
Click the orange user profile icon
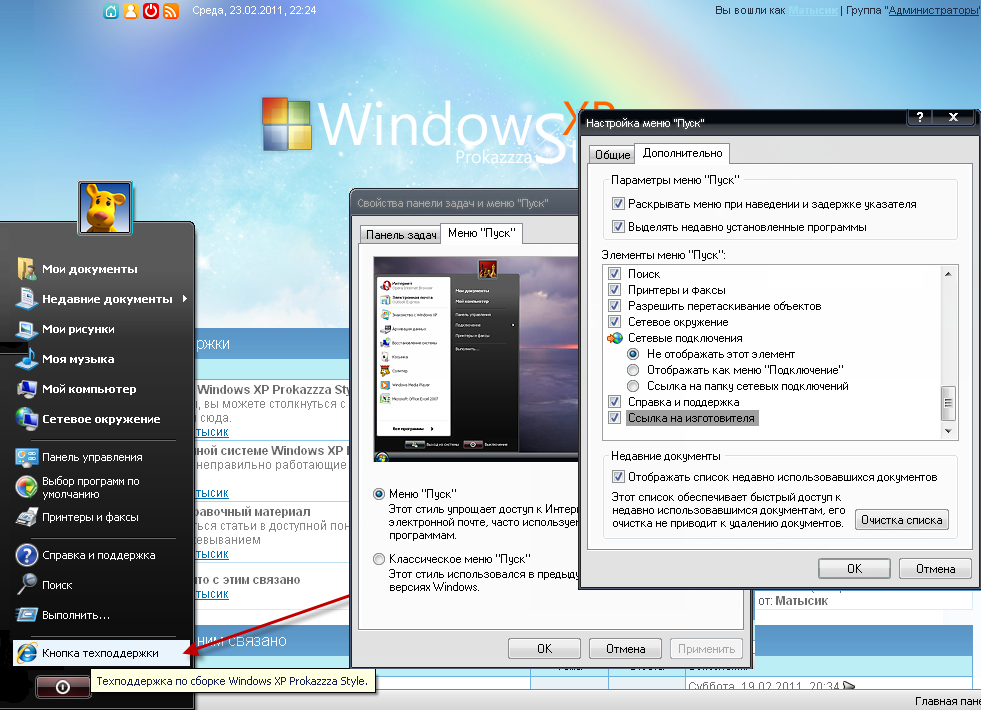click(x=131, y=11)
